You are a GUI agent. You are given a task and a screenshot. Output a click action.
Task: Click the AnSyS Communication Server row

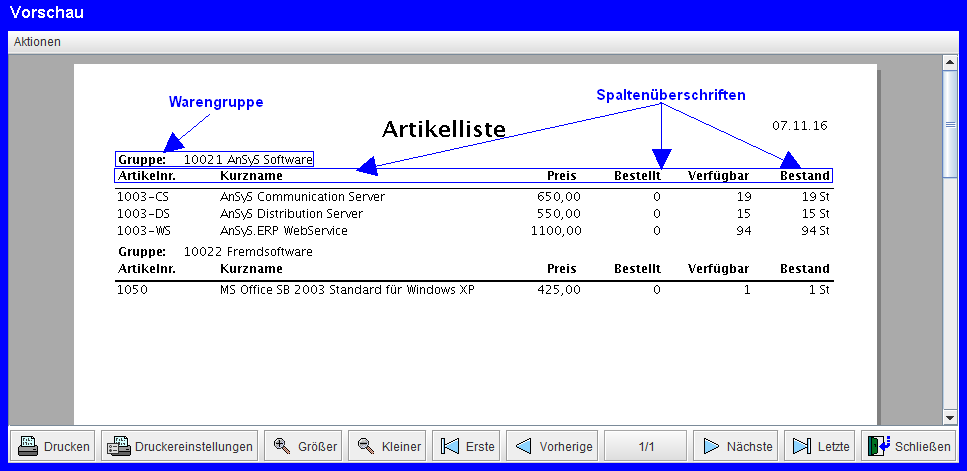[302, 197]
